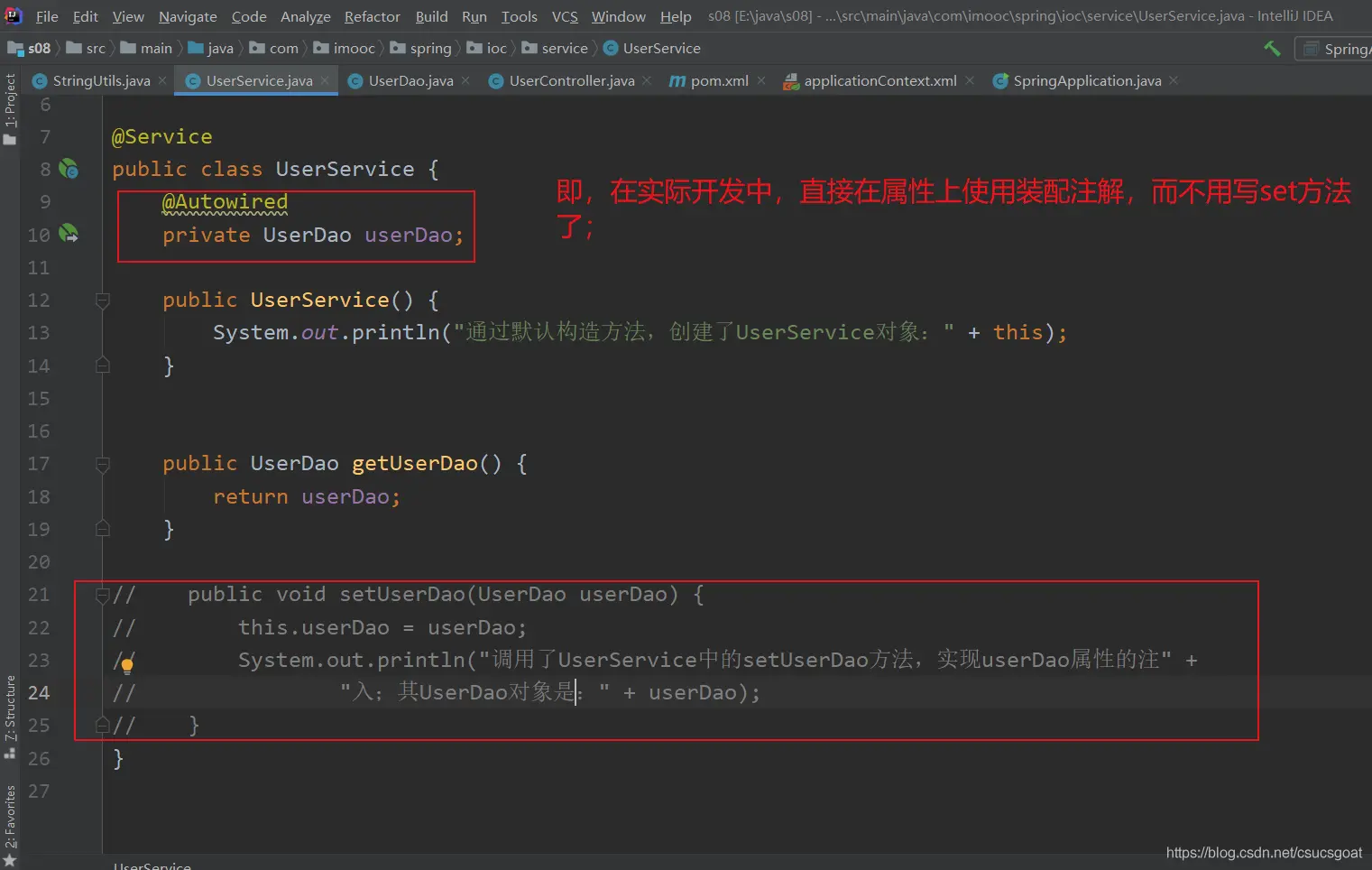Image resolution: width=1372 pixels, height=870 pixels.
Task: Click Spring bean gutter icon on line 8
Action: [69, 169]
